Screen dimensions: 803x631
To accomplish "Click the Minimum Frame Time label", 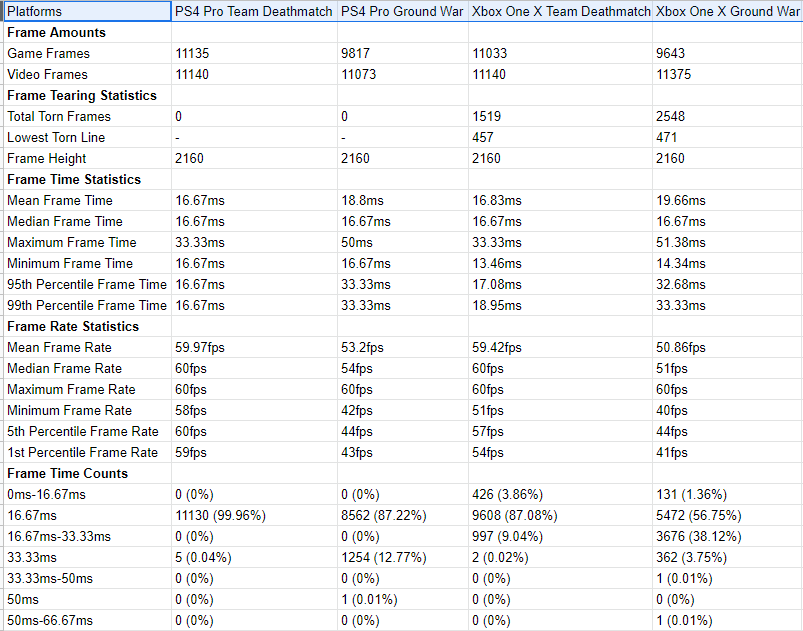I will pos(70,263).
